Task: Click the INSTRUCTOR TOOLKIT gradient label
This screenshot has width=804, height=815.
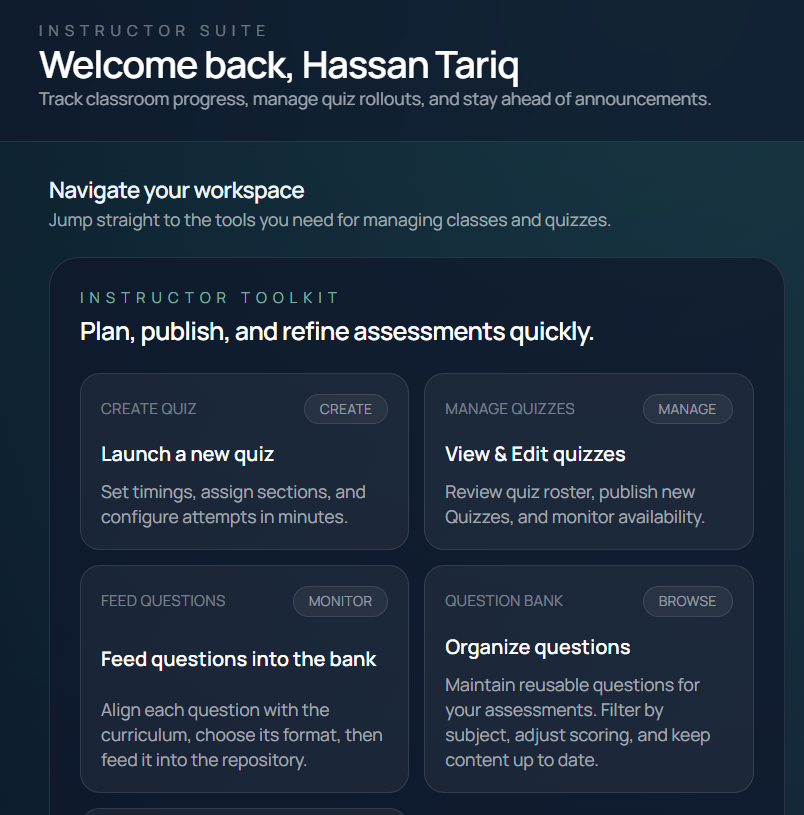Action: [x=210, y=298]
